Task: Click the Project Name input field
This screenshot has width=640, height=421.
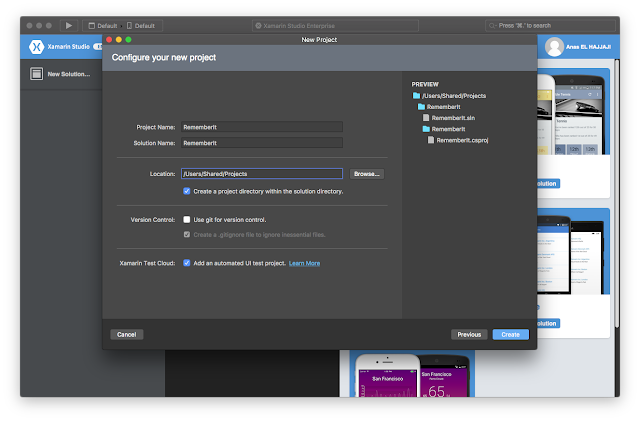Action: coord(262,127)
